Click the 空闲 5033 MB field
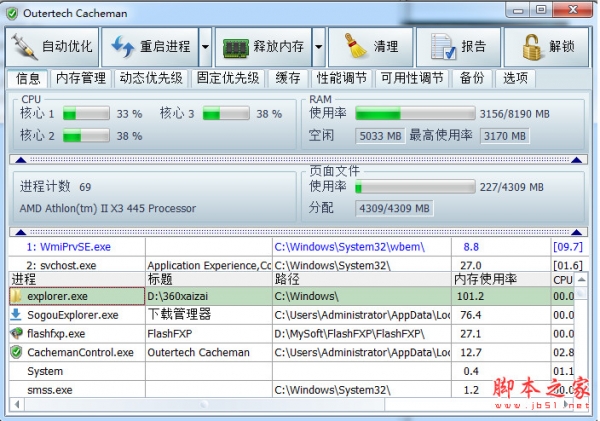 [x=380, y=136]
